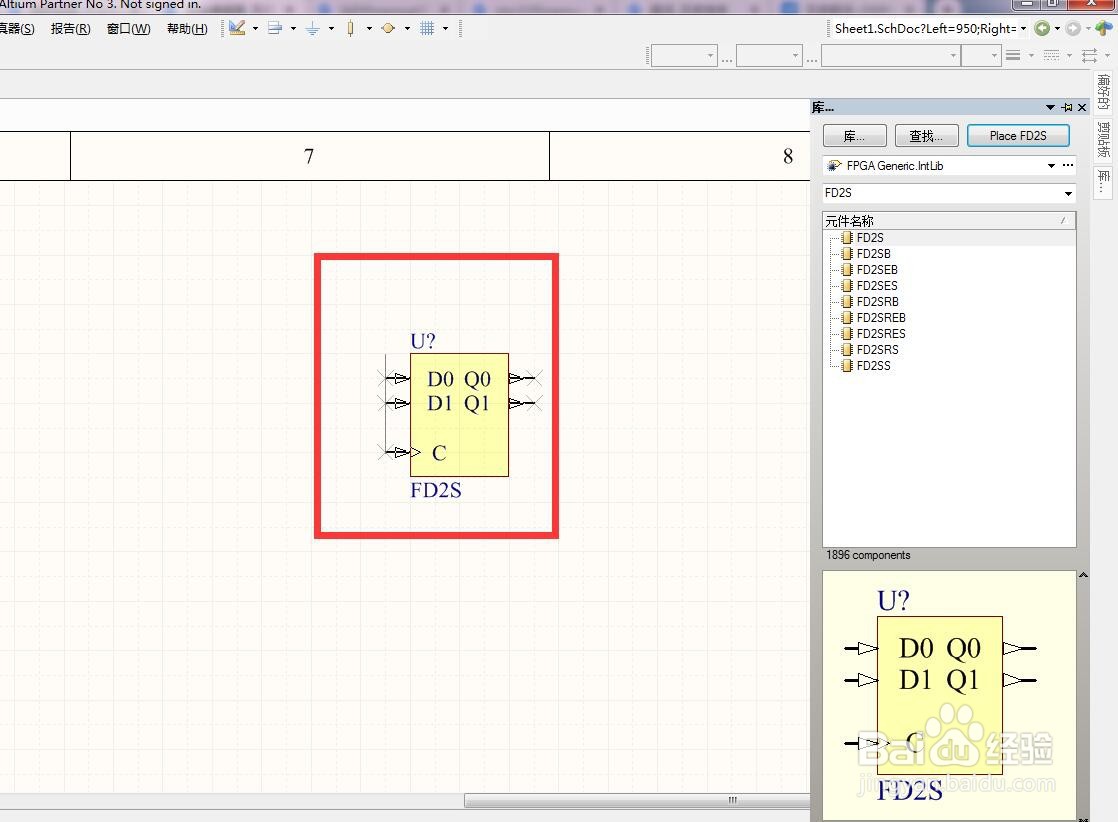Click the FD2S symbol preview thumbnail
The height and width of the screenshot is (822, 1118).
tap(948, 695)
